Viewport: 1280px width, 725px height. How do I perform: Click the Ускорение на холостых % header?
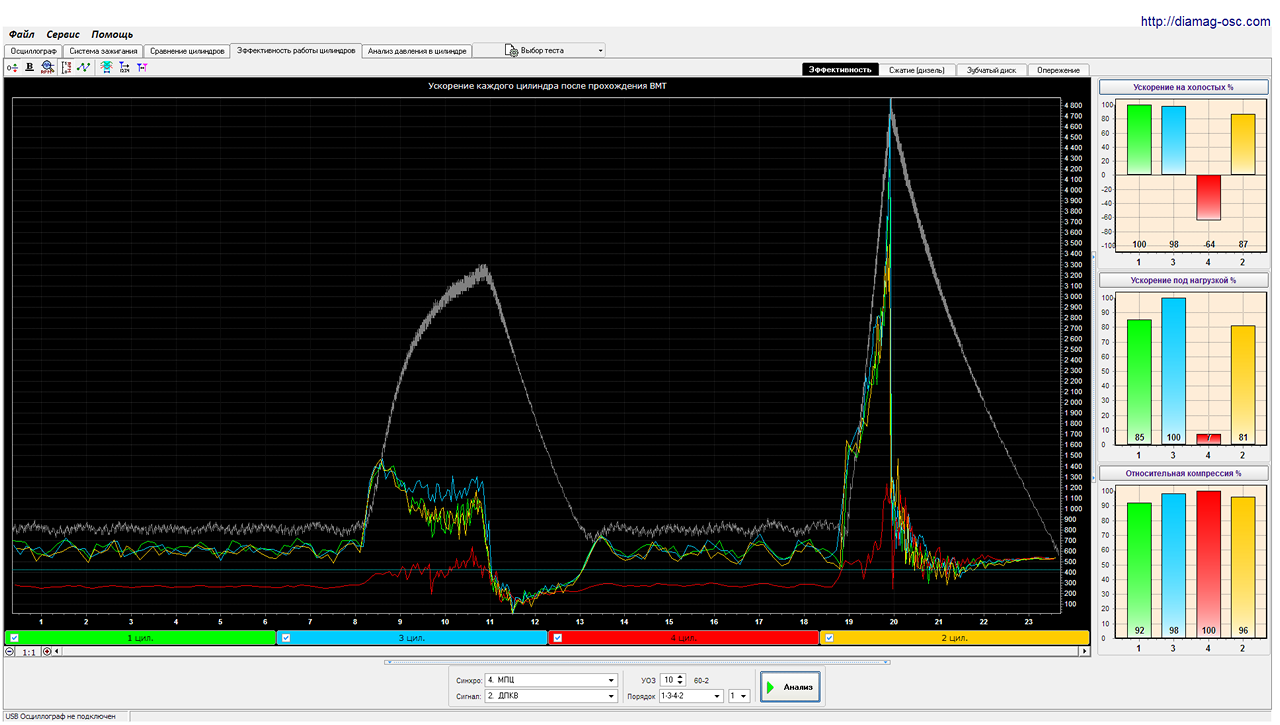(x=1183, y=88)
